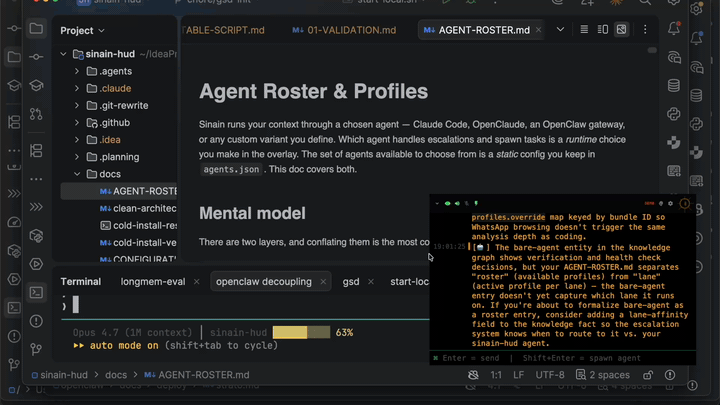Click the 63% context usage bar
This screenshot has height=405, width=720.
pyautogui.click(x=301, y=332)
